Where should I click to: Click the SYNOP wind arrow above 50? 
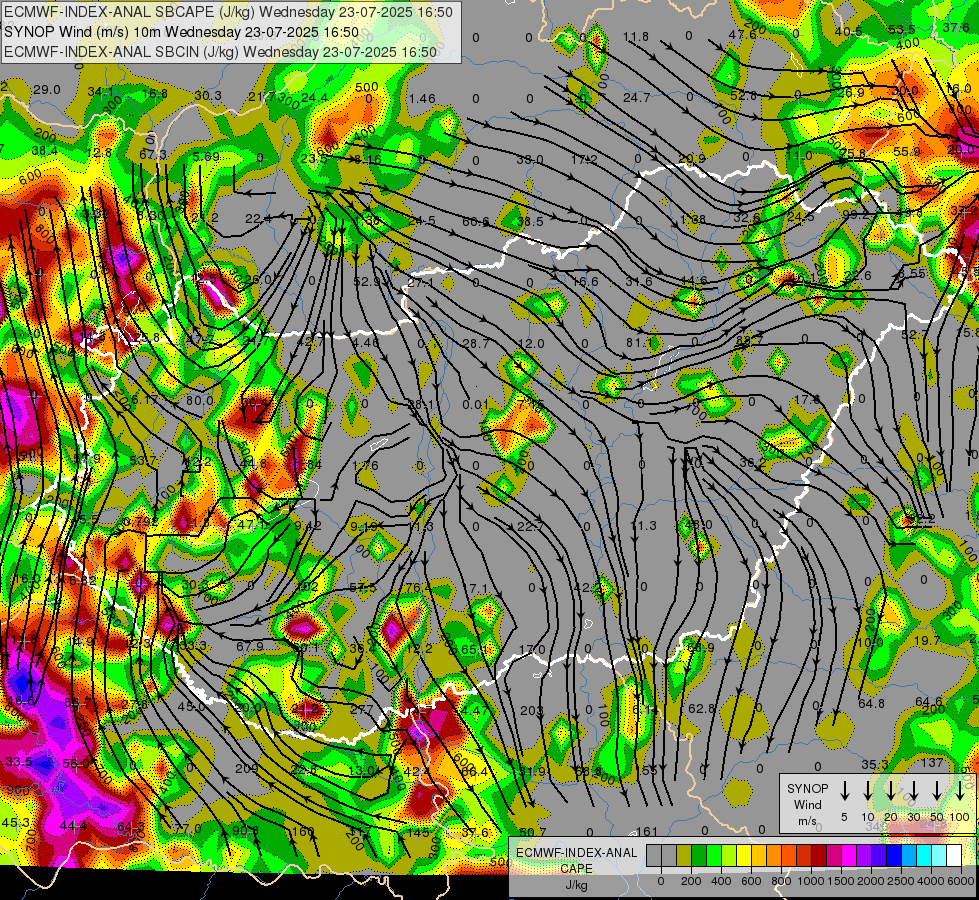(937, 790)
